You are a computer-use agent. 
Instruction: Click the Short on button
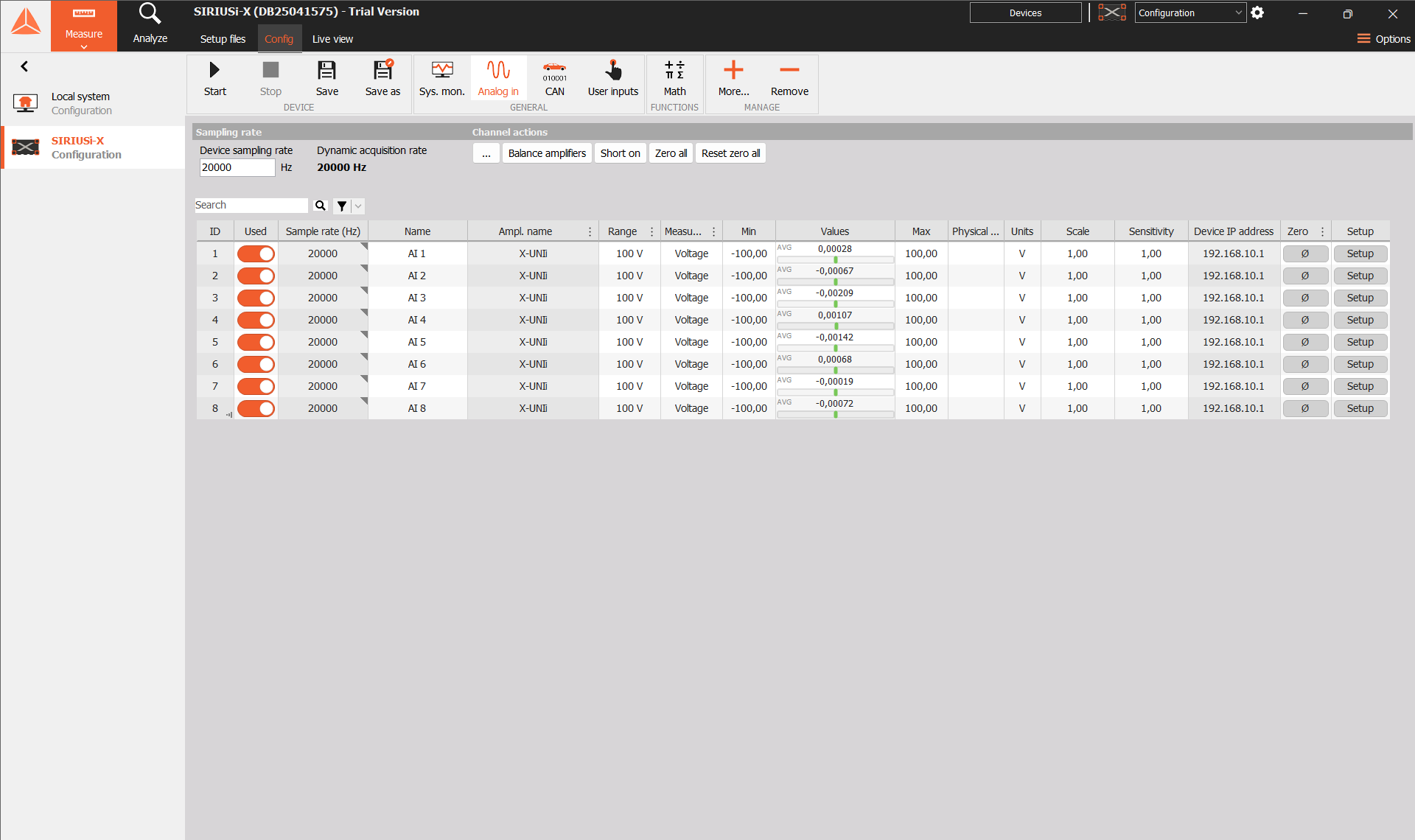620,153
